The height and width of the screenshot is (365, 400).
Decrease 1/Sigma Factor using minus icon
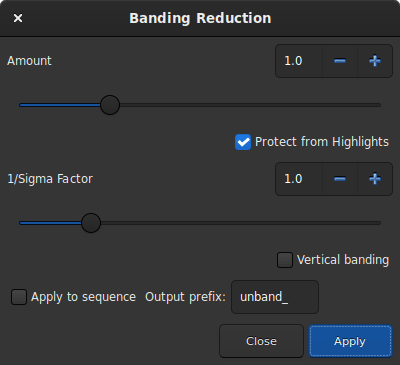point(340,179)
